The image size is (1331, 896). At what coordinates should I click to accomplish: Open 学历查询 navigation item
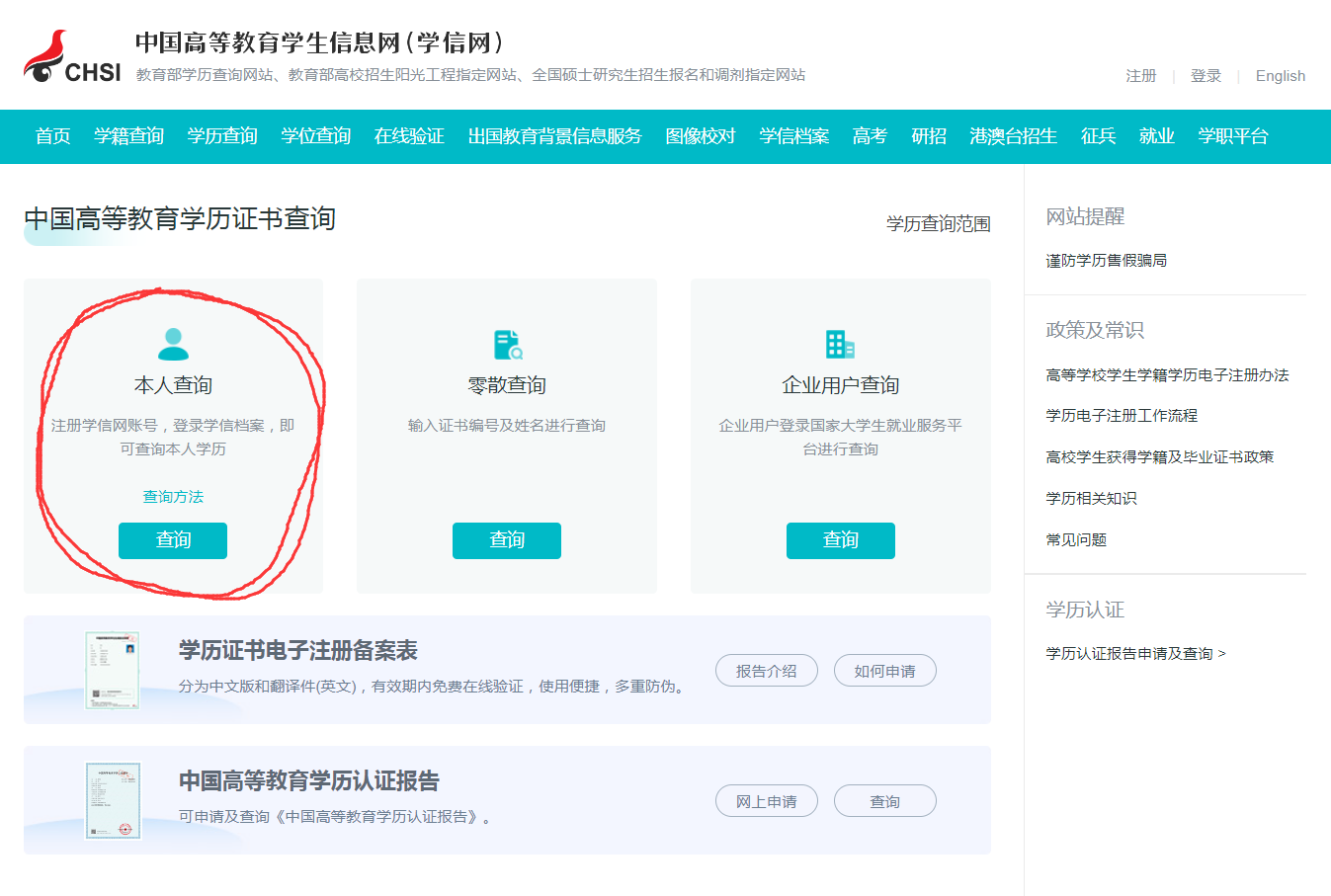[x=222, y=136]
